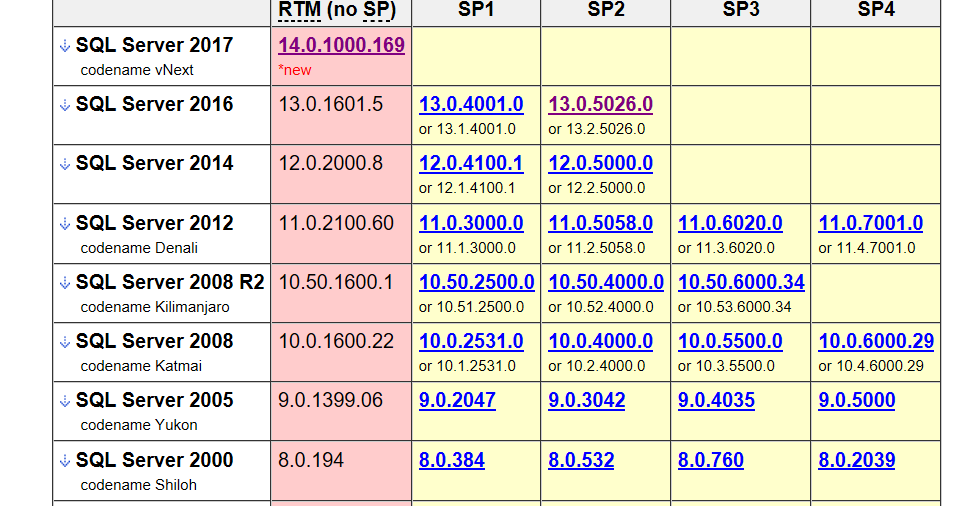This screenshot has height=506, width=964.
Task: Click the down-arrow icon beside SQL Server 2008 Katmai
Action: click(x=65, y=342)
